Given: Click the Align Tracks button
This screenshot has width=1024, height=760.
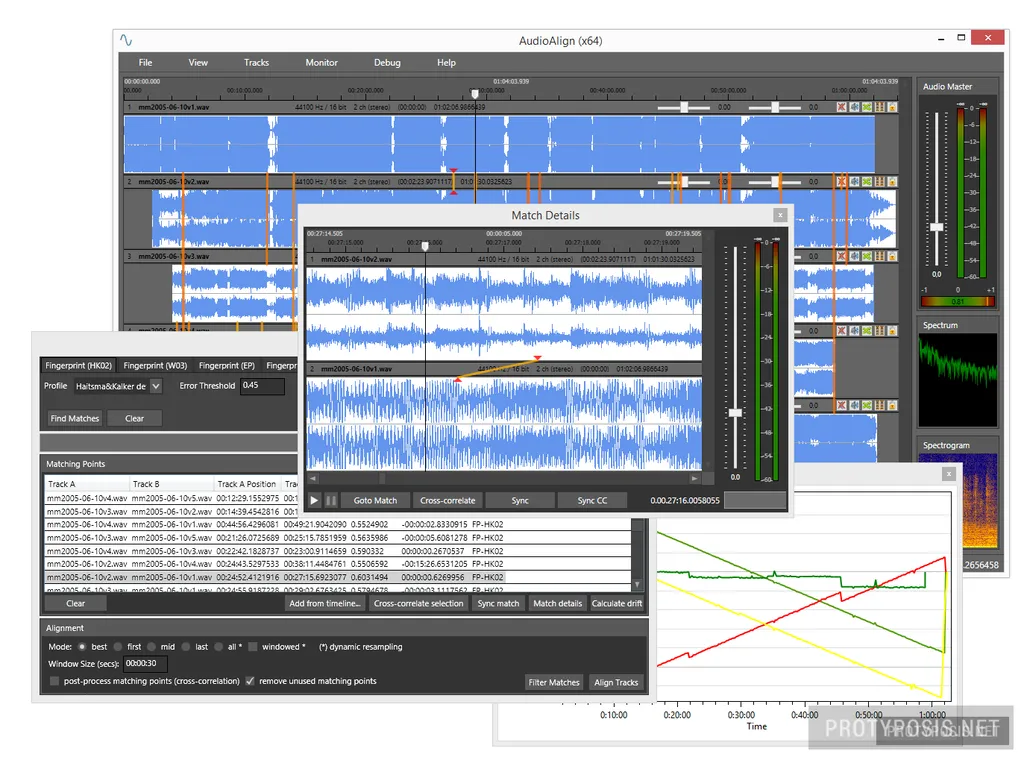Looking at the screenshot, I should click(617, 682).
